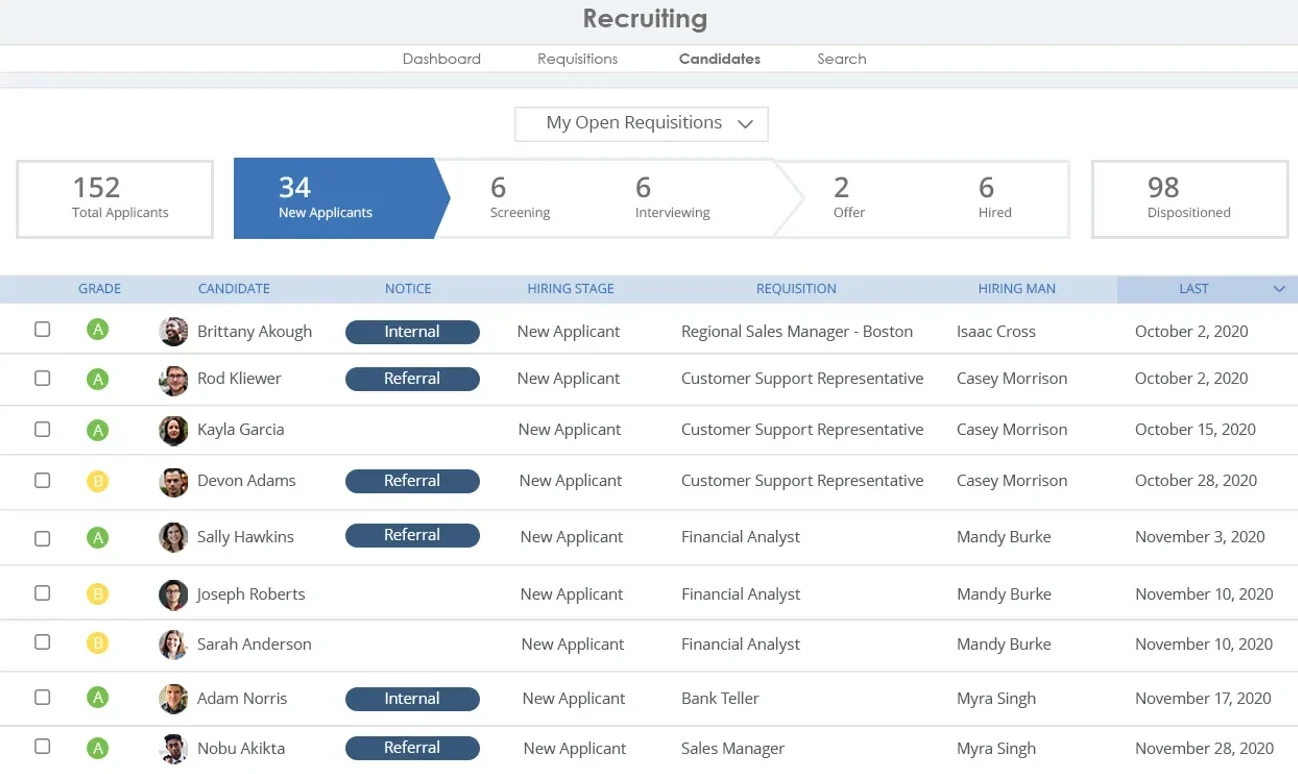Click Joseph Roberts' B grade badge
Image resolution: width=1298 pixels, height=774 pixels.
click(98, 593)
